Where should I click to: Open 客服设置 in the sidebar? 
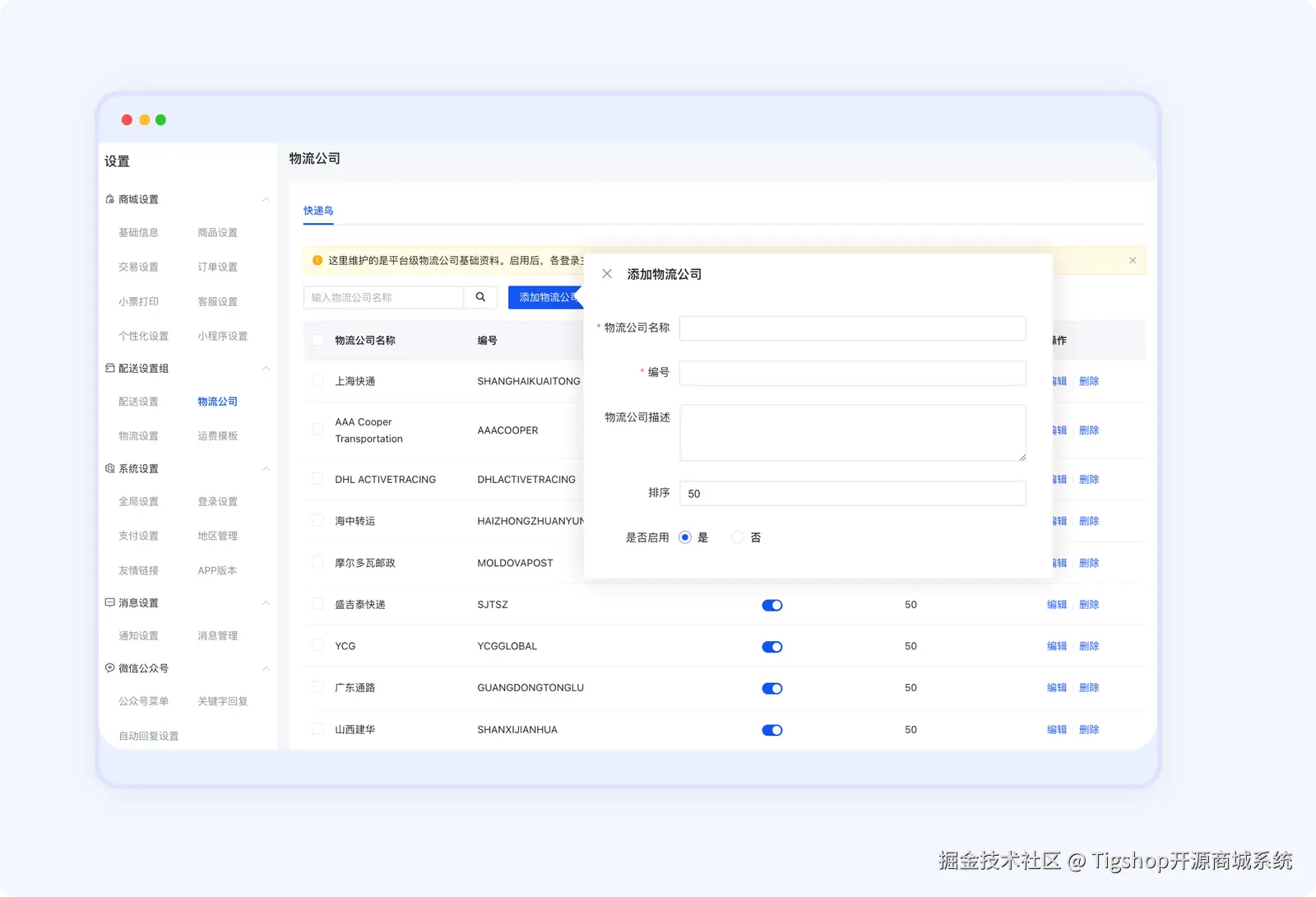point(217,302)
